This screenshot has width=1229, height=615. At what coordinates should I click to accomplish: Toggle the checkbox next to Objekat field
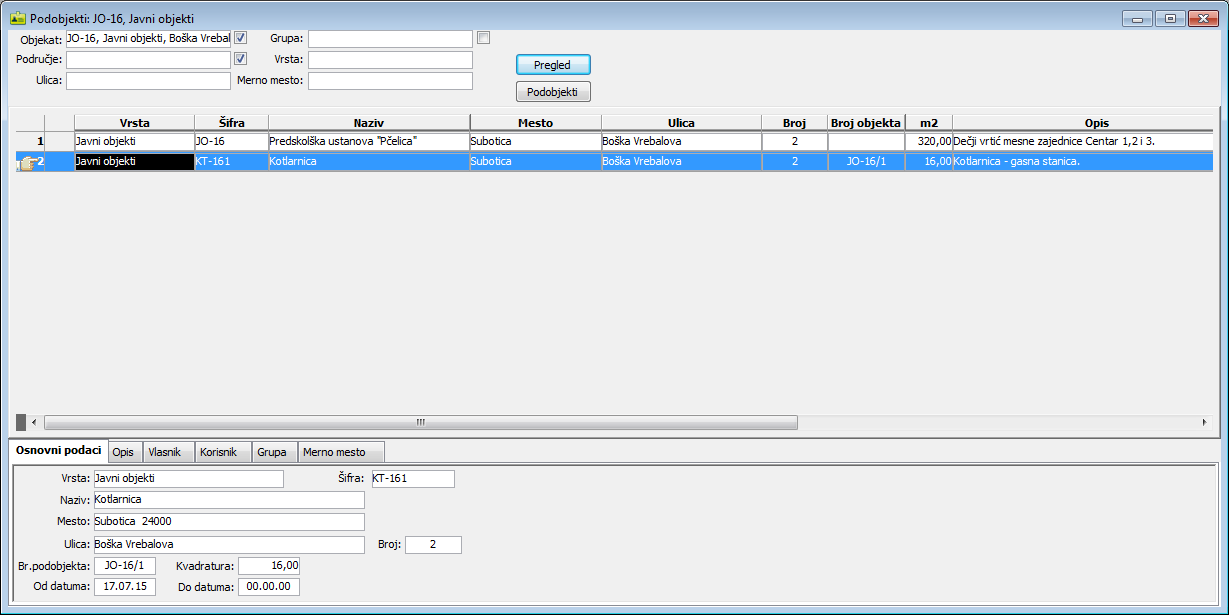coord(240,38)
